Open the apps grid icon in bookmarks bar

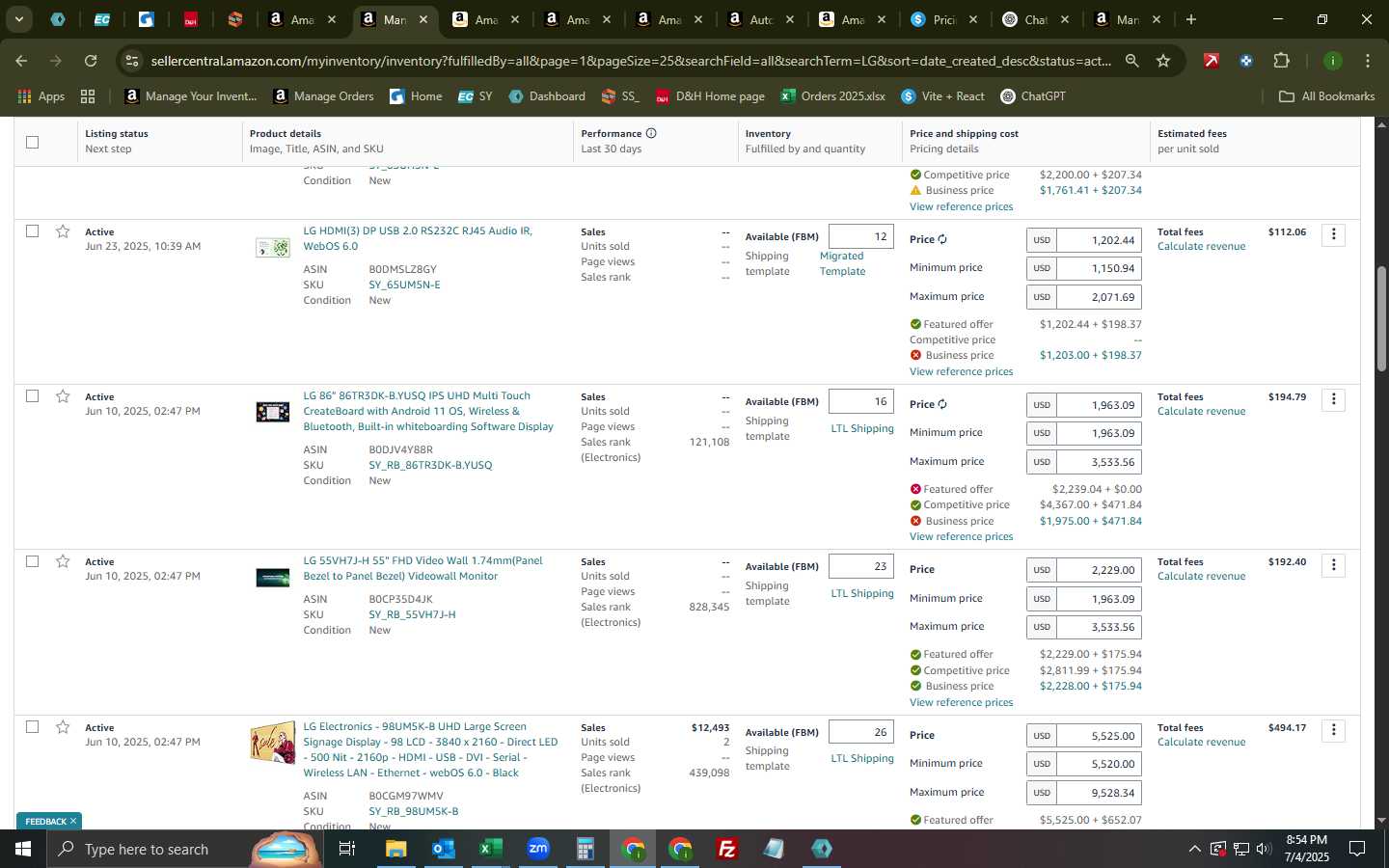pyautogui.click(x=88, y=96)
